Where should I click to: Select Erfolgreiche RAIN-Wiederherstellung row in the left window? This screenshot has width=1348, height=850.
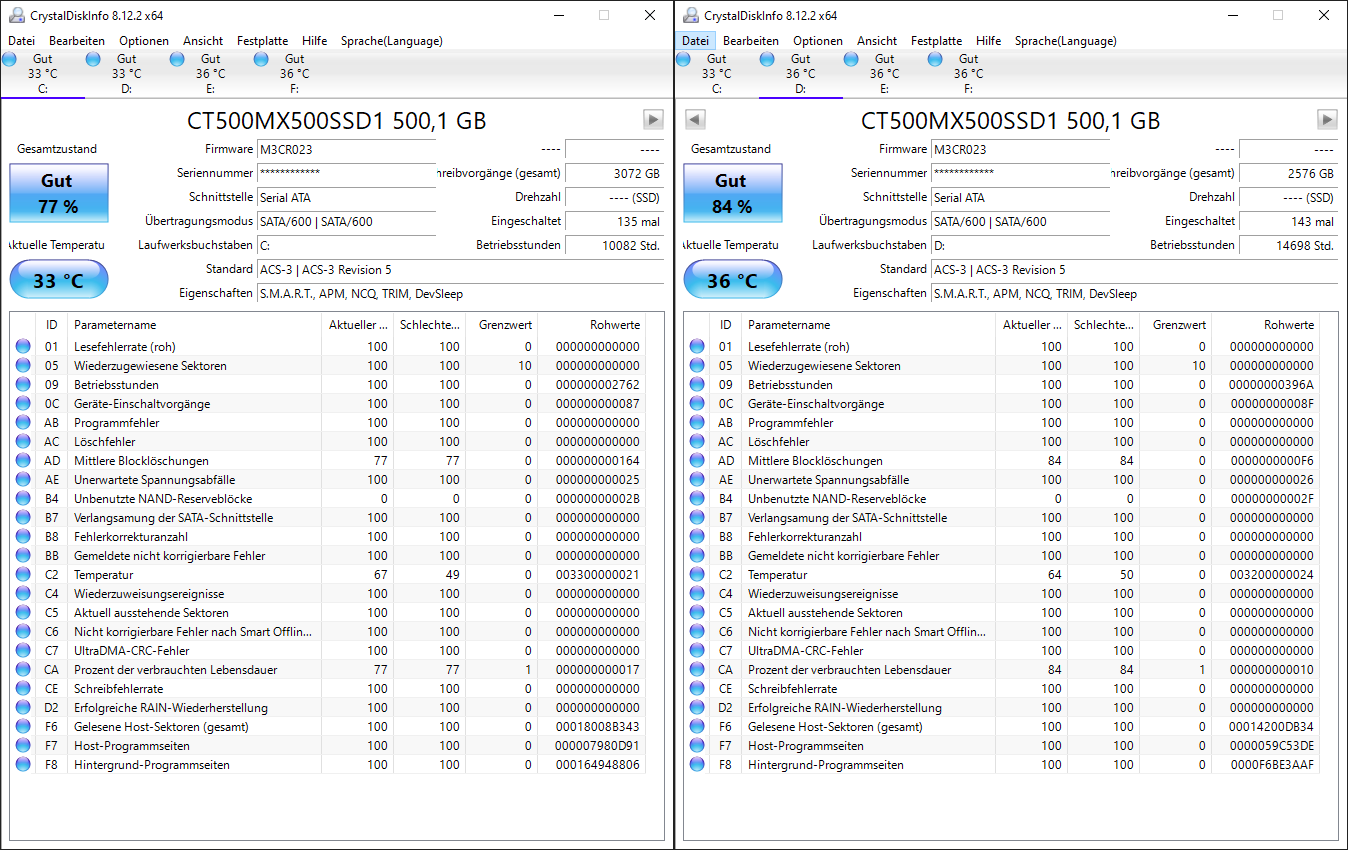pos(328,708)
